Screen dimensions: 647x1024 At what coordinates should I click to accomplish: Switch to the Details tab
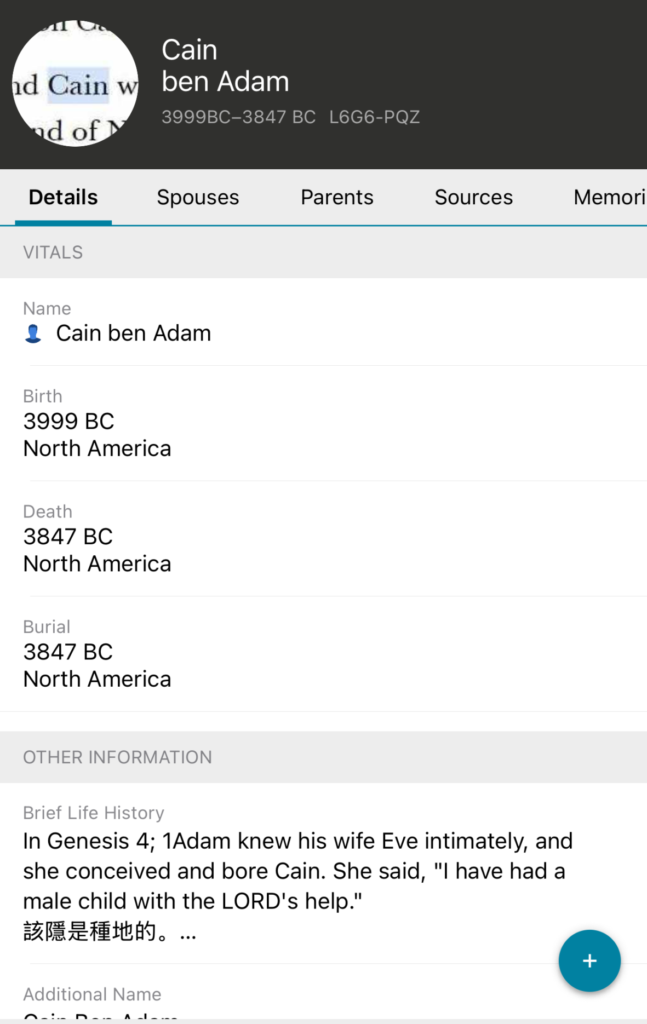pos(63,197)
